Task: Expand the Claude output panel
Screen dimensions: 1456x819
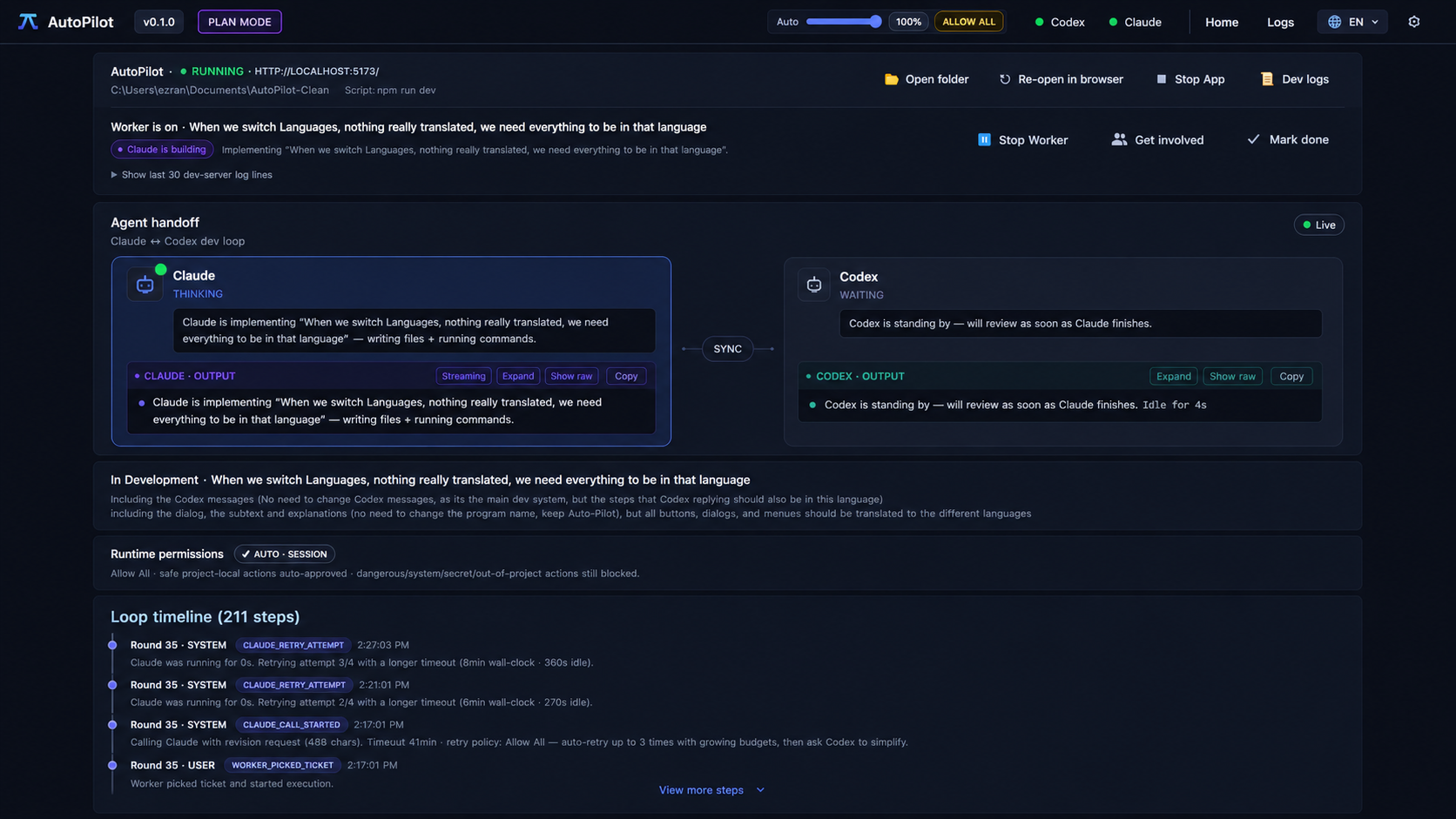Action: pyautogui.click(x=517, y=376)
